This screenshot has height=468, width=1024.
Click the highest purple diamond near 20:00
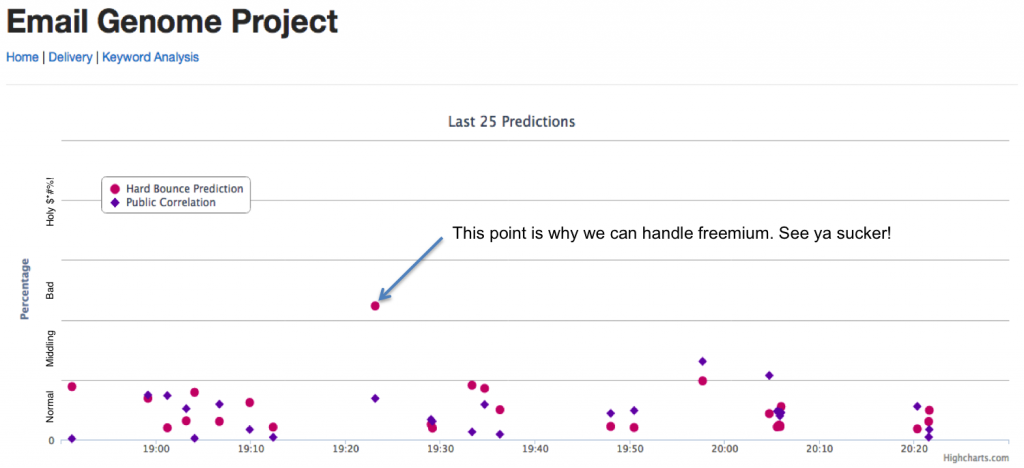(702, 361)
